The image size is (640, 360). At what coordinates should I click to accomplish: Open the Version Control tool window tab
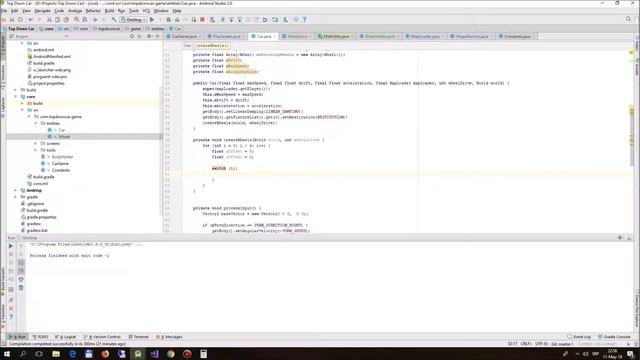click(102, 337)
